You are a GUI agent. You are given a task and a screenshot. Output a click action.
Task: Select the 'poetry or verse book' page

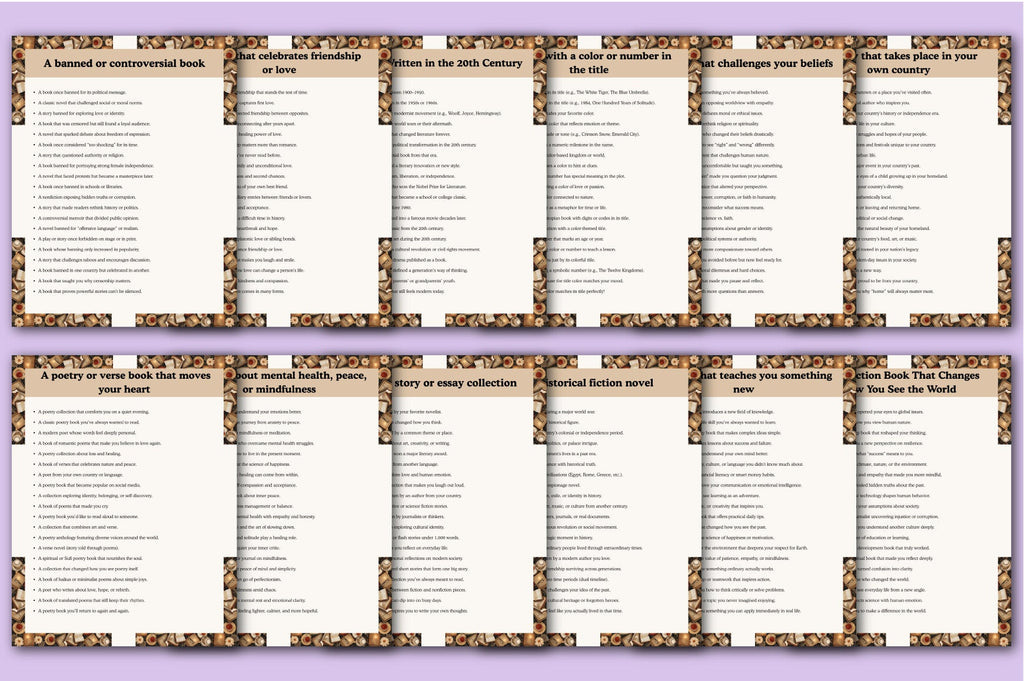point(124,501)
